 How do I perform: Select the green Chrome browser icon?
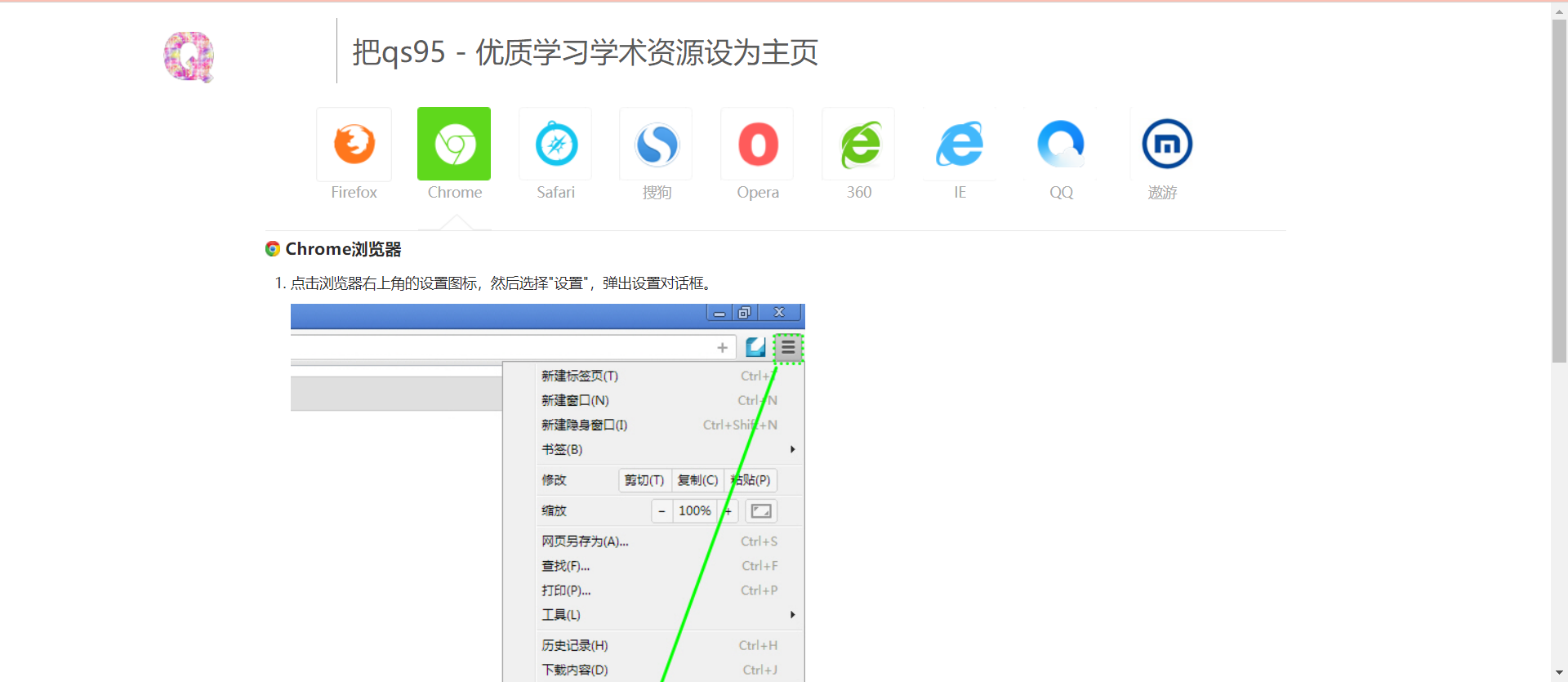point(454,144)
